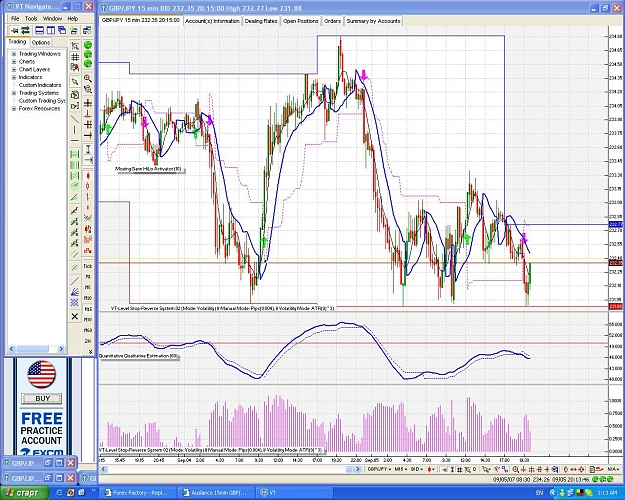The height and width of the screenshot is (500, 625).
Task: Select the blue fan lines tool
Action: coord(75,292)
